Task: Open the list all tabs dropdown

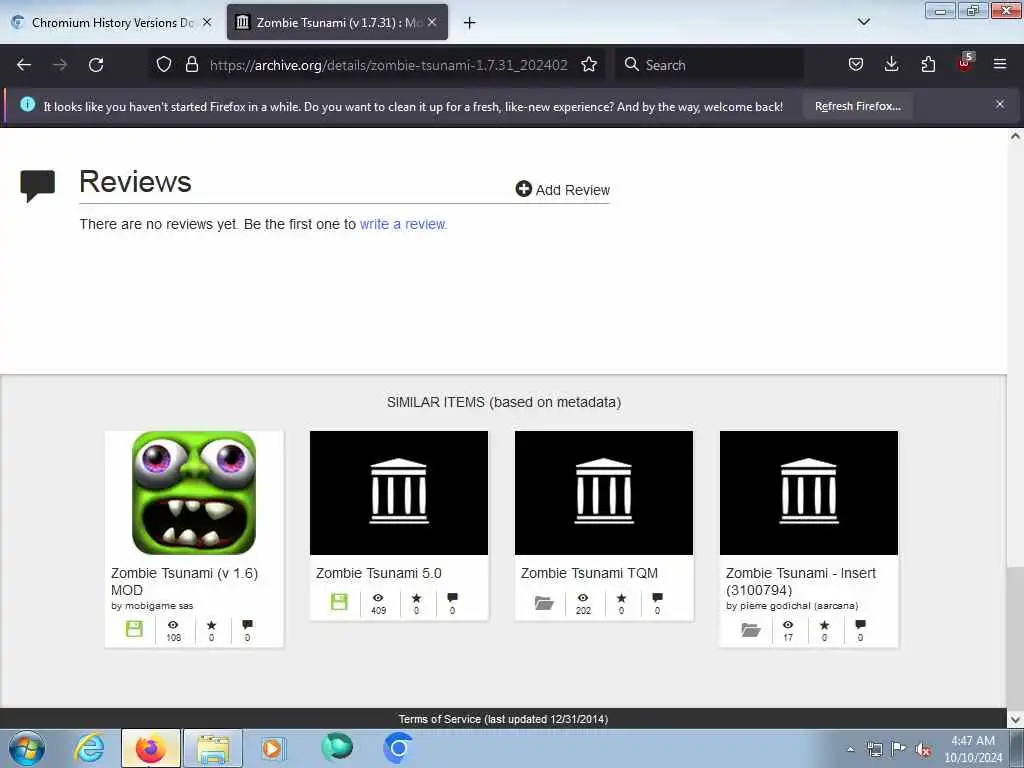Action: coord(863,22)
